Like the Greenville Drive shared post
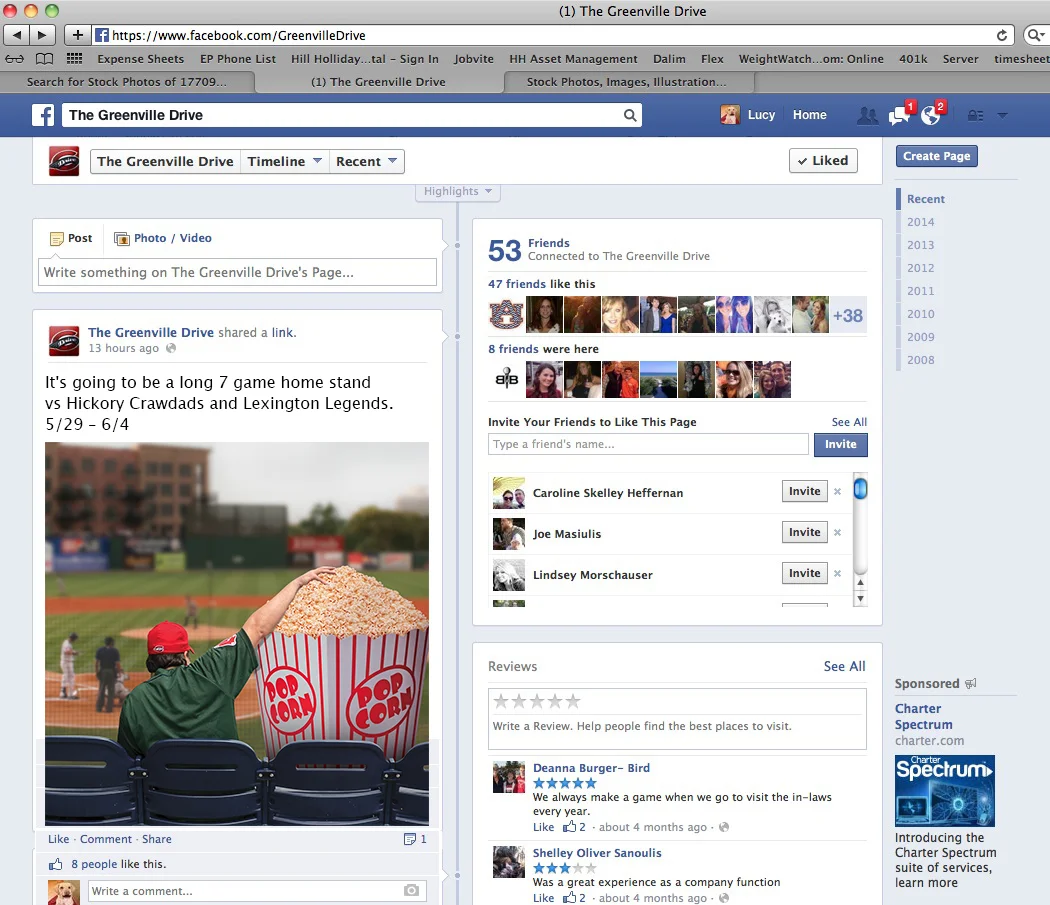The image size is (1050, 905). [x=58, y=839]
